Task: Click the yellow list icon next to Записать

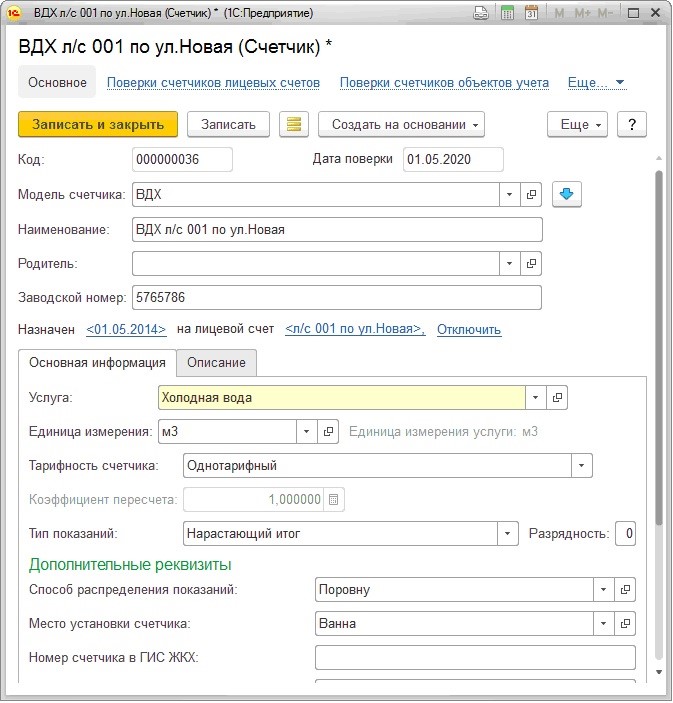Action: 293,124
